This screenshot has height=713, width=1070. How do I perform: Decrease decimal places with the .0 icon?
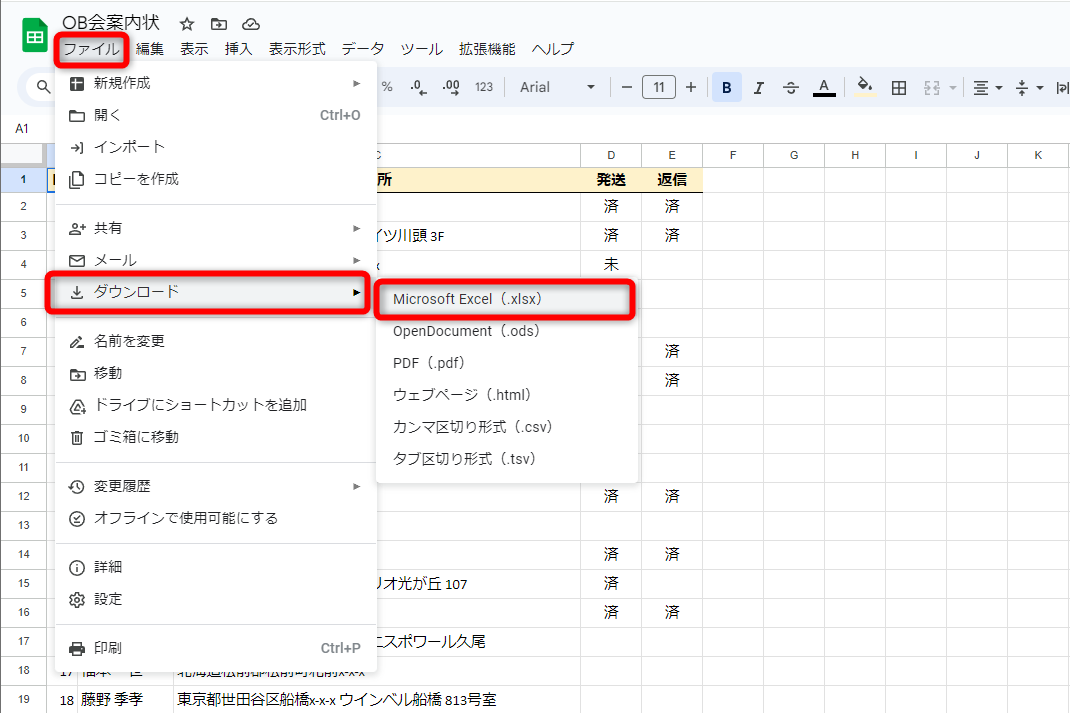420,87
